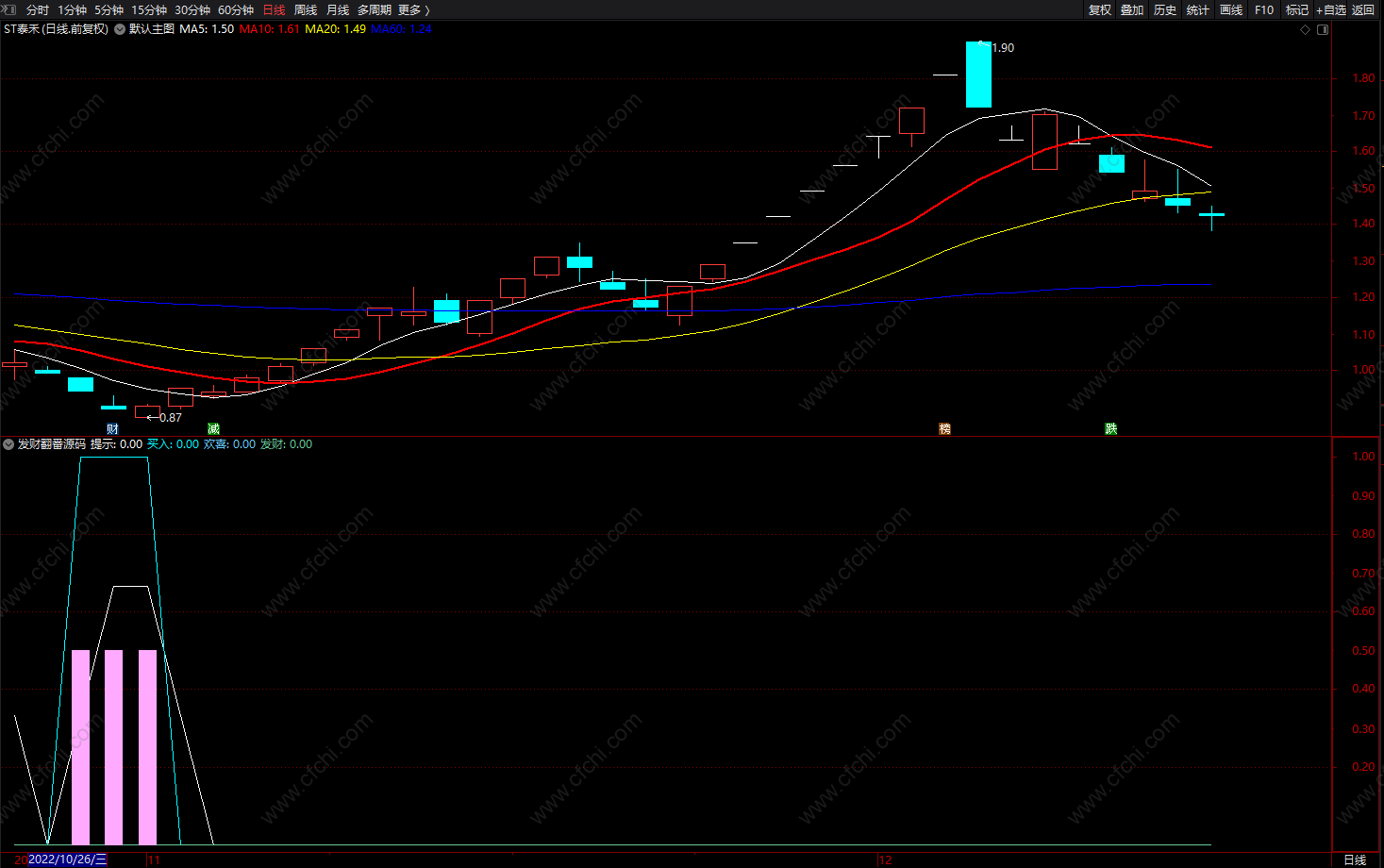Click the 返回 back button

click(1363, 10)
